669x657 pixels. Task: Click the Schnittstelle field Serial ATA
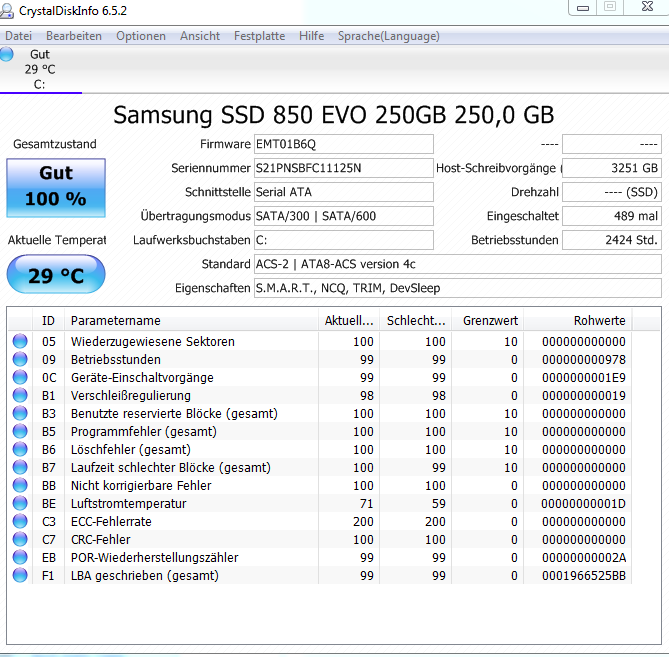coord(343,192)
